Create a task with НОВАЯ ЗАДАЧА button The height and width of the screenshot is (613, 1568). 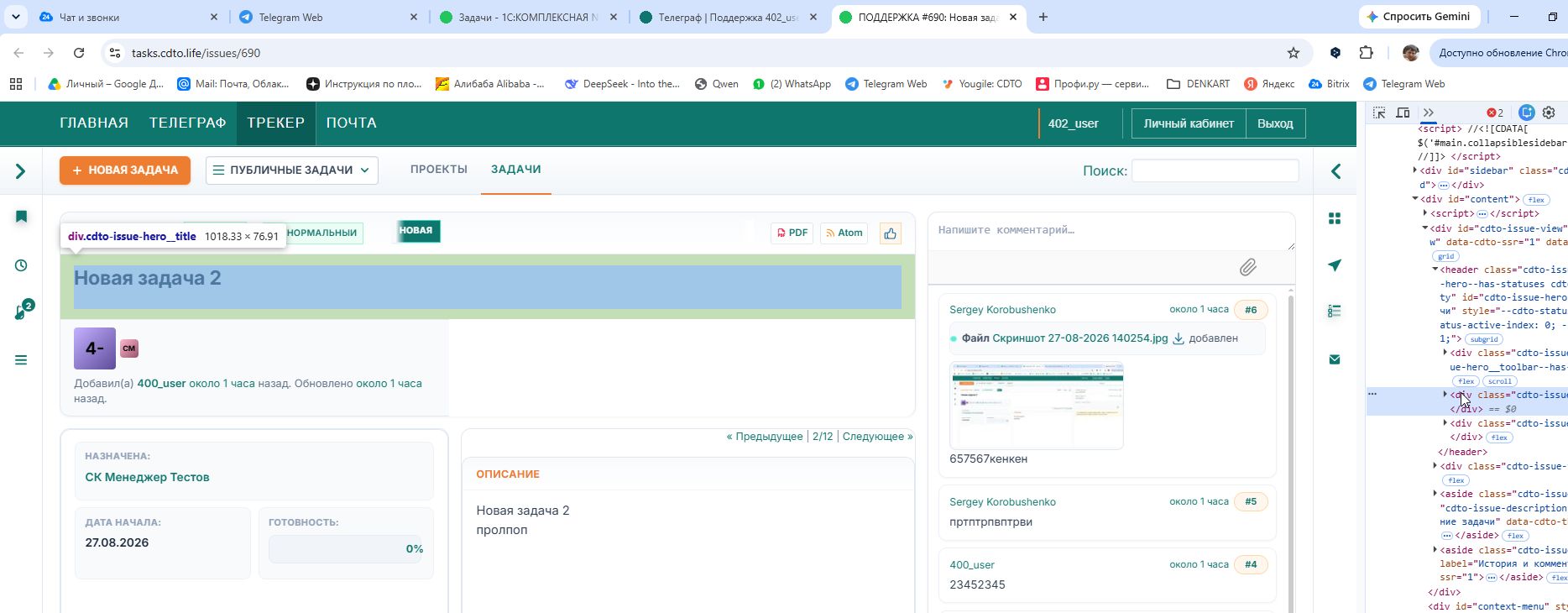pyautogui.click(x=125, y=170)
